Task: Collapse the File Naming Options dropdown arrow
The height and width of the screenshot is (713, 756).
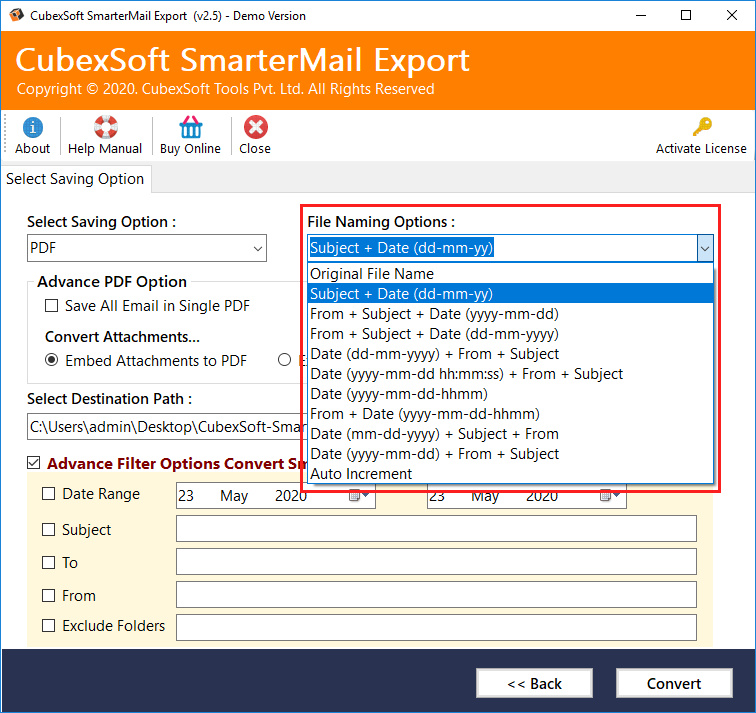Action: pos(705,248)
